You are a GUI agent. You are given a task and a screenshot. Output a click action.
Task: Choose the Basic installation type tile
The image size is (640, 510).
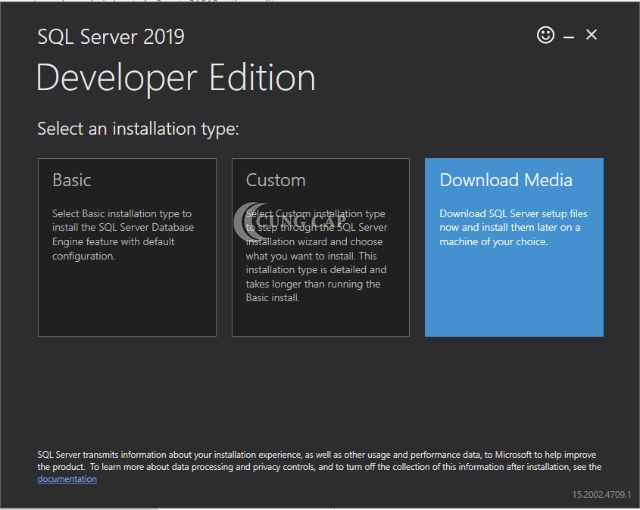tap(127, 247)
